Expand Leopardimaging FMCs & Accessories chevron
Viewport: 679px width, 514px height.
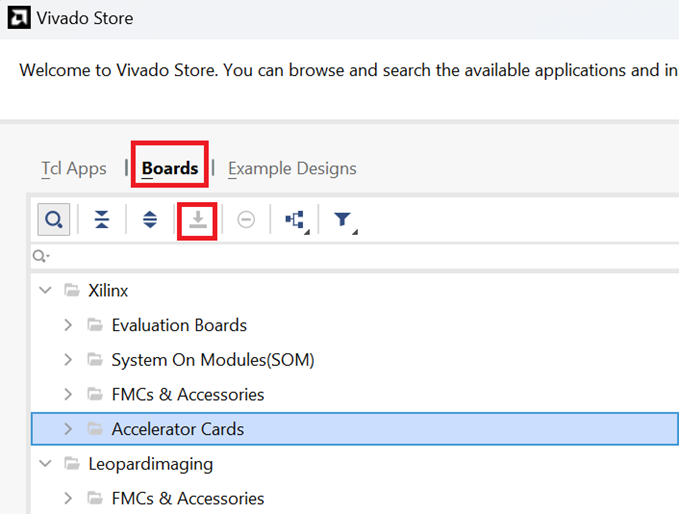[x=68, y=498]
